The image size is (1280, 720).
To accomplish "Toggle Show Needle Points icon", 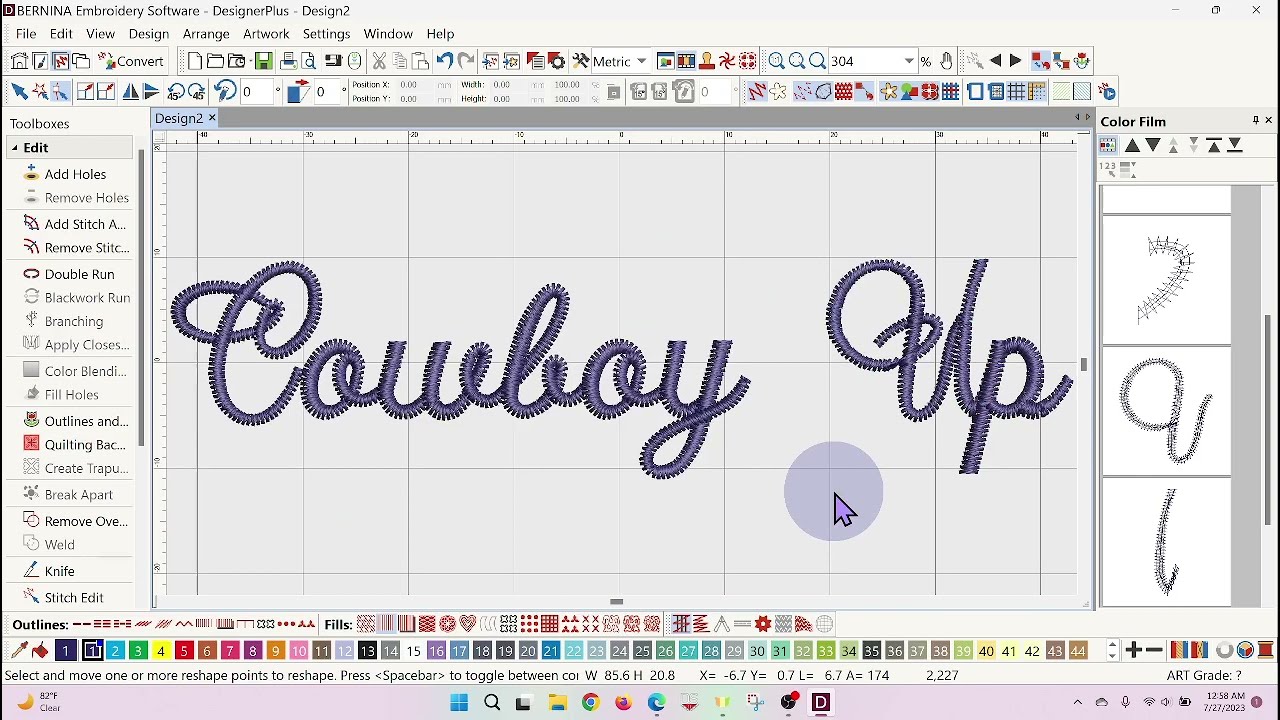I will click(802, 92).
